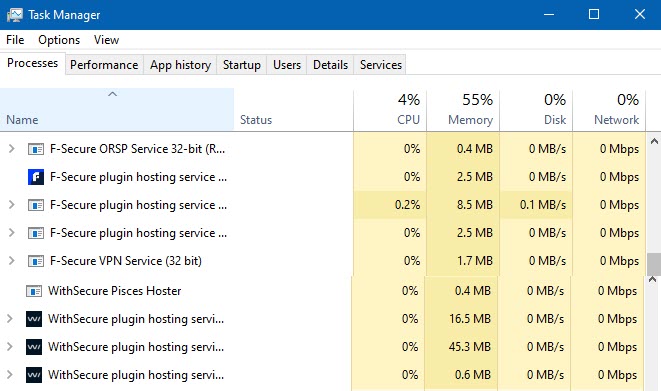
Task: Click the scroll up arrow of process list
Action: 654,142
